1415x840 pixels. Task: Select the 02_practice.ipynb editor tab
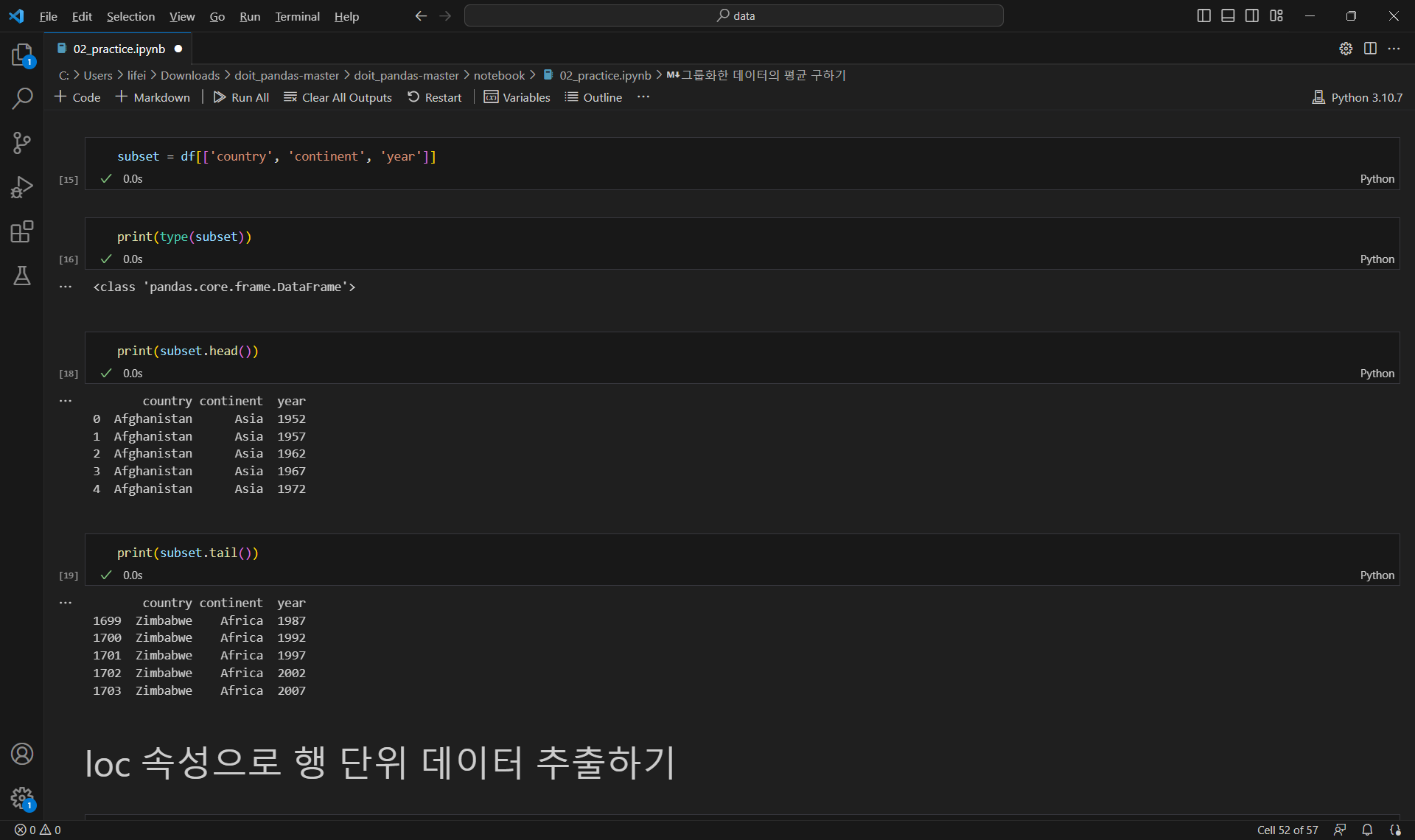pos(119,49)
